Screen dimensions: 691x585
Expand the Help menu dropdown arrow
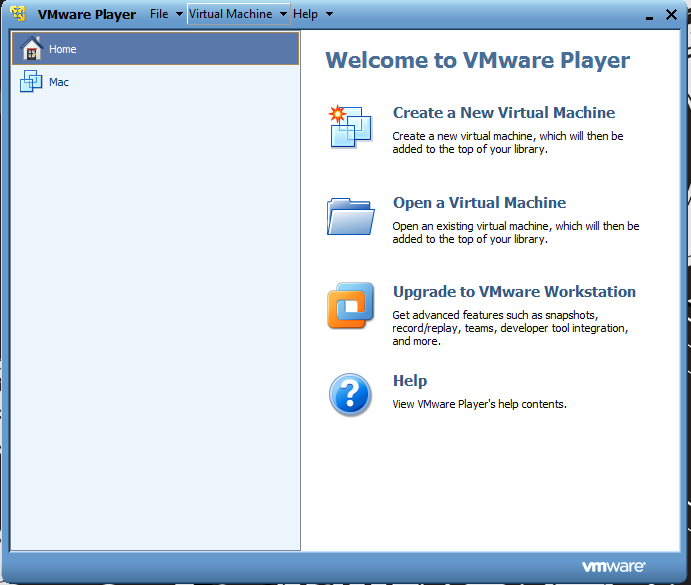329,14
